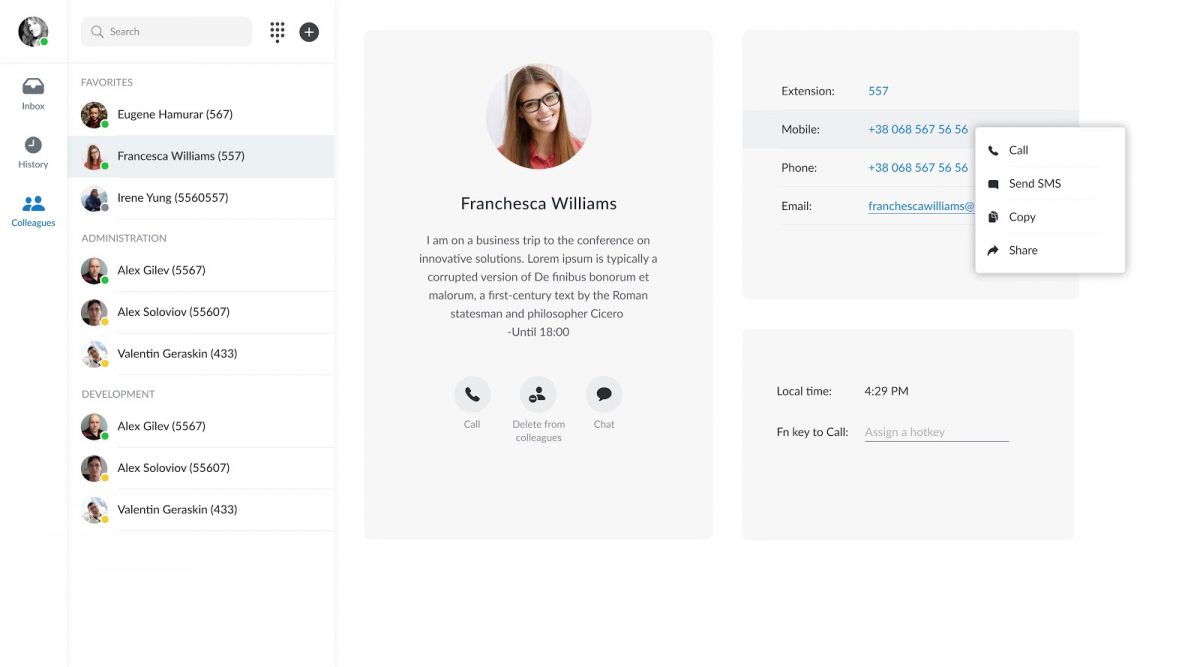The height and width of the screenshot is (667, 1200).
Task: Click the Phone number +38 068 567 56 56
Action: pos(917,168)
